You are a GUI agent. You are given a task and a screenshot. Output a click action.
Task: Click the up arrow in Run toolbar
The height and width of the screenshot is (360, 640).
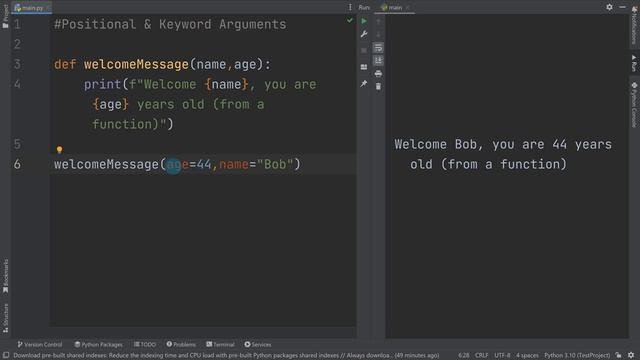pos(378,21)
